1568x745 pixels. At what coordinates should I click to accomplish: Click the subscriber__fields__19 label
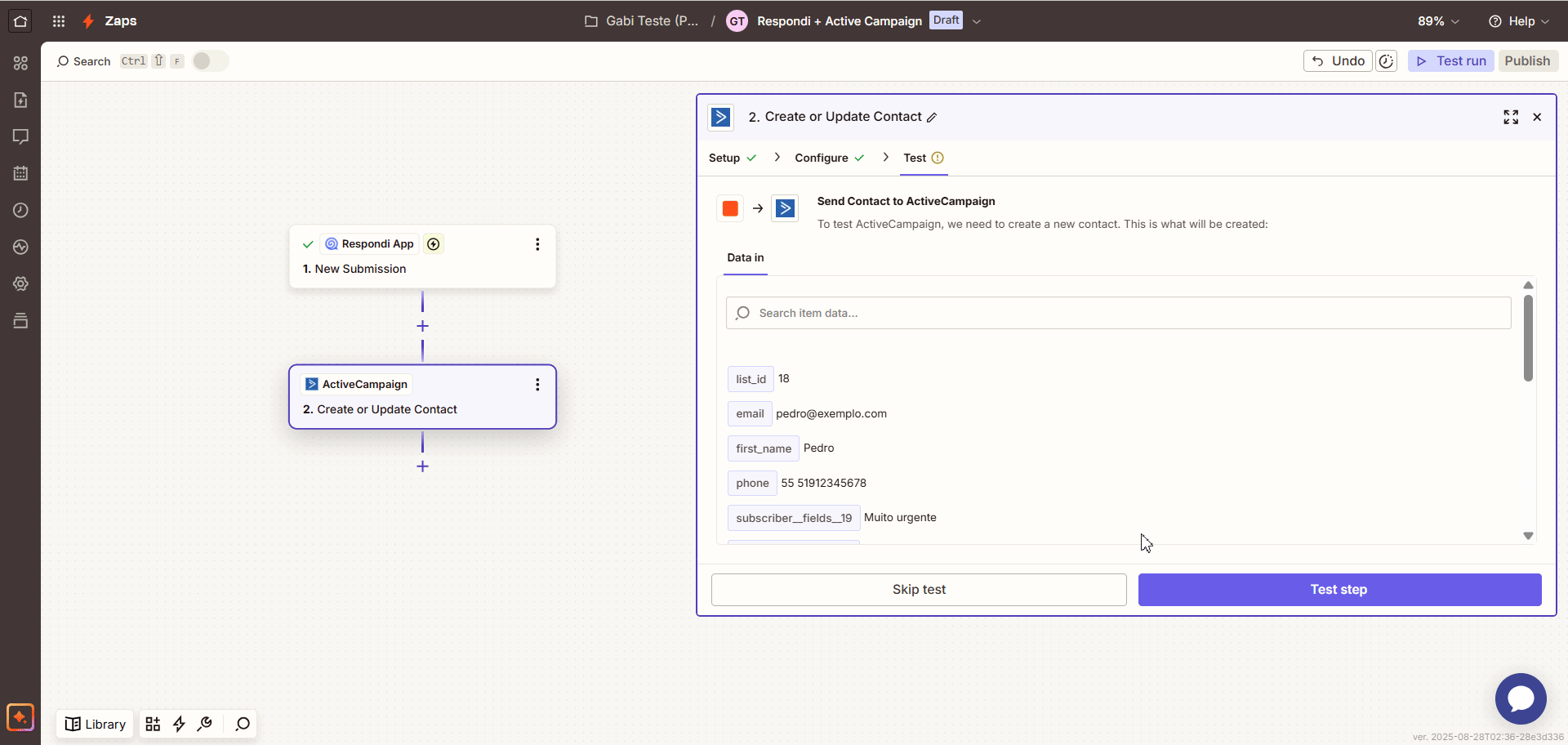coord(794,518)
